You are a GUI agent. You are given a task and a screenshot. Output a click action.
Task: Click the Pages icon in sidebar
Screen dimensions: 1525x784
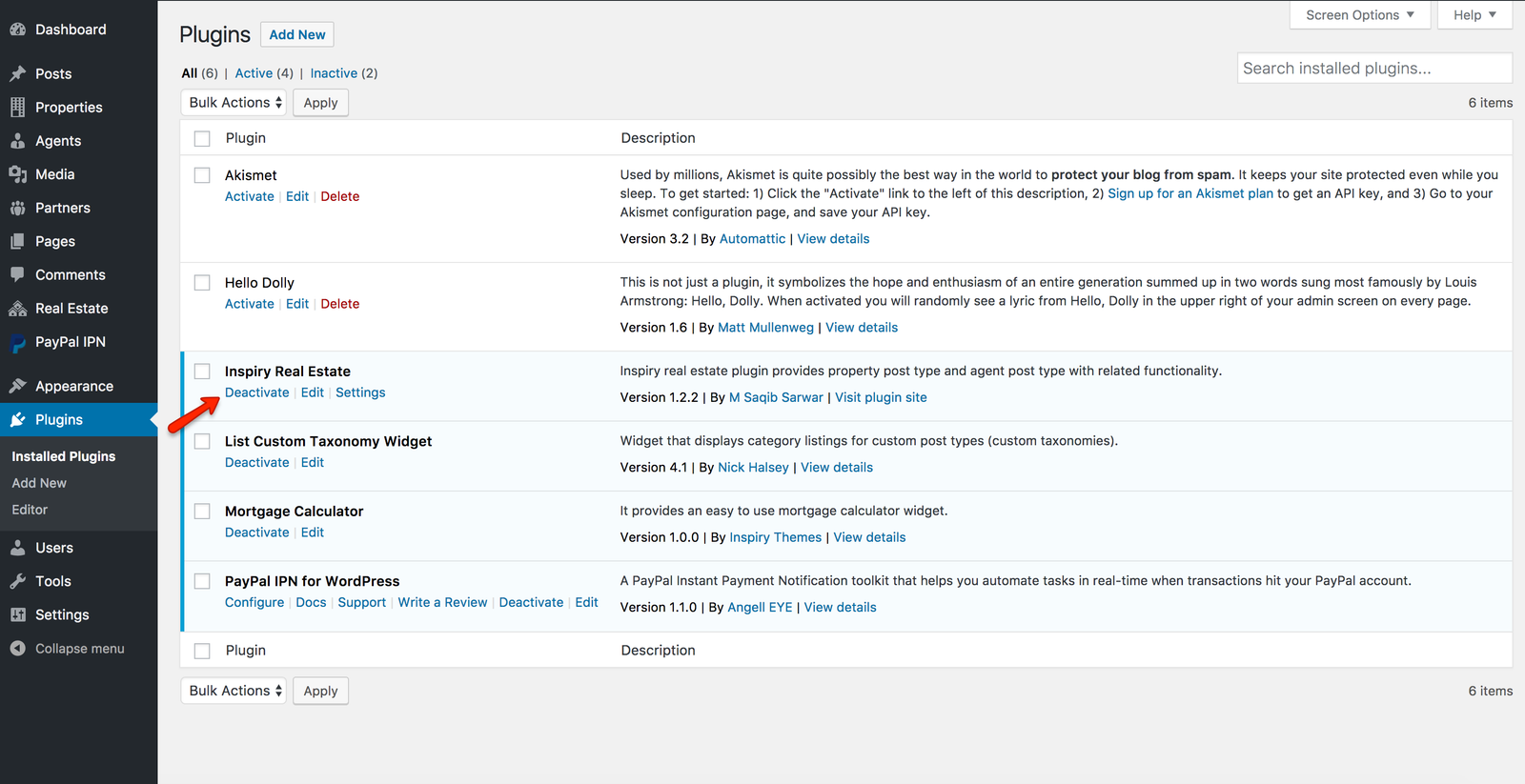point(17,241)
